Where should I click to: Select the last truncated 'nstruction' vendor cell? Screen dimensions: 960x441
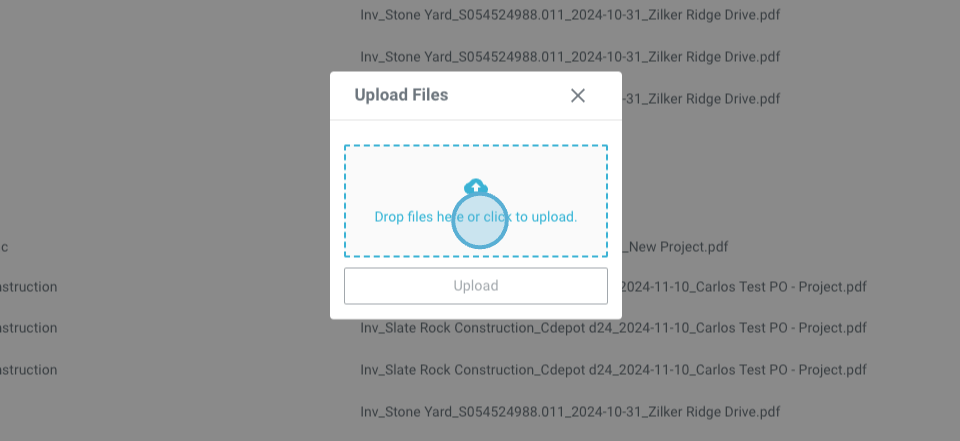point(29,370)
